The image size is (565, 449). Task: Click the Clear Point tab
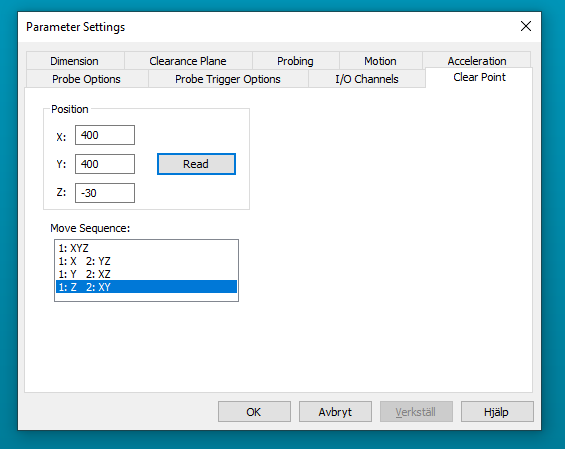point(479,77)
